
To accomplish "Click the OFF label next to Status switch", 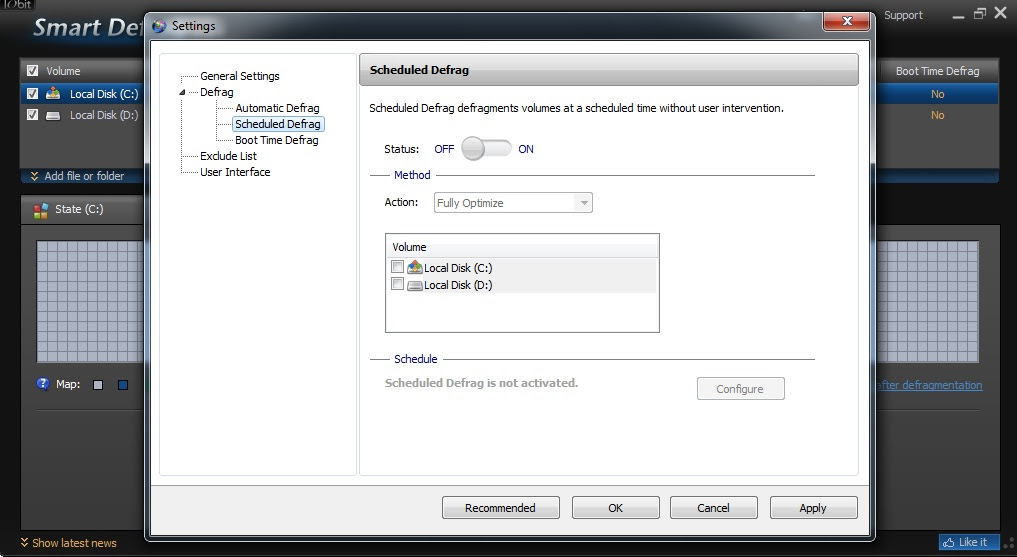I will [x=444, y=149].
